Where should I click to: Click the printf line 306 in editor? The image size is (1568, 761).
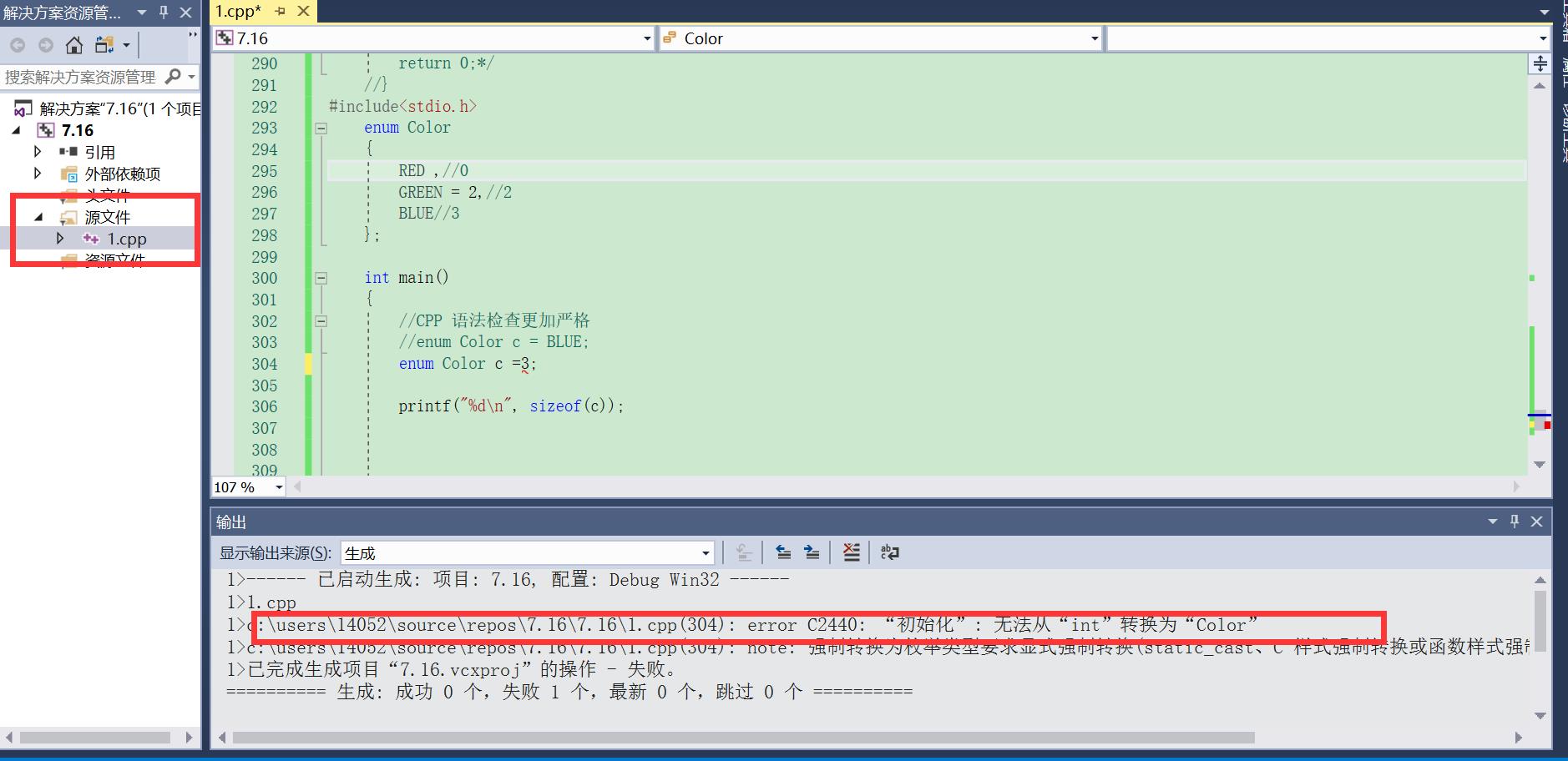coord(511,406)
